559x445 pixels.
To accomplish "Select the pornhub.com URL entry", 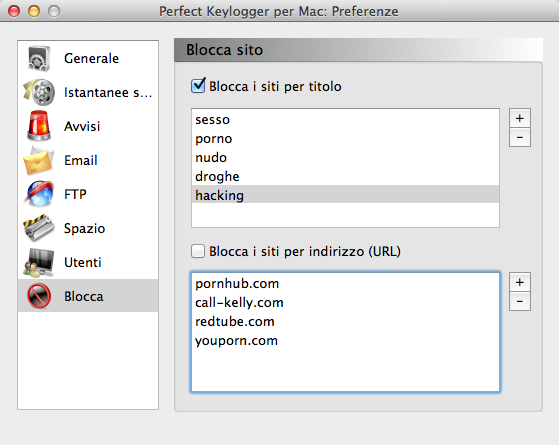I will click(x=345, y=284).
